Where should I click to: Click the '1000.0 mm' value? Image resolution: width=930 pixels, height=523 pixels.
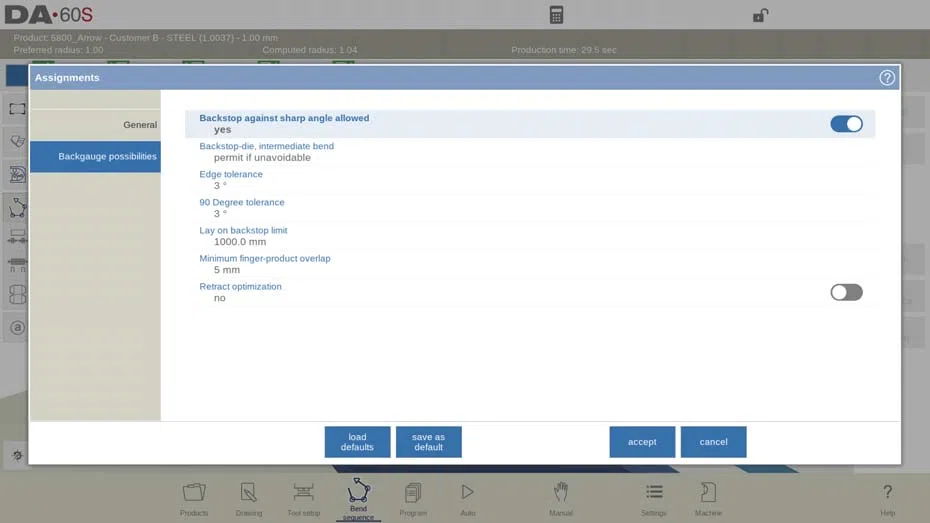click(x=240, y=242)
